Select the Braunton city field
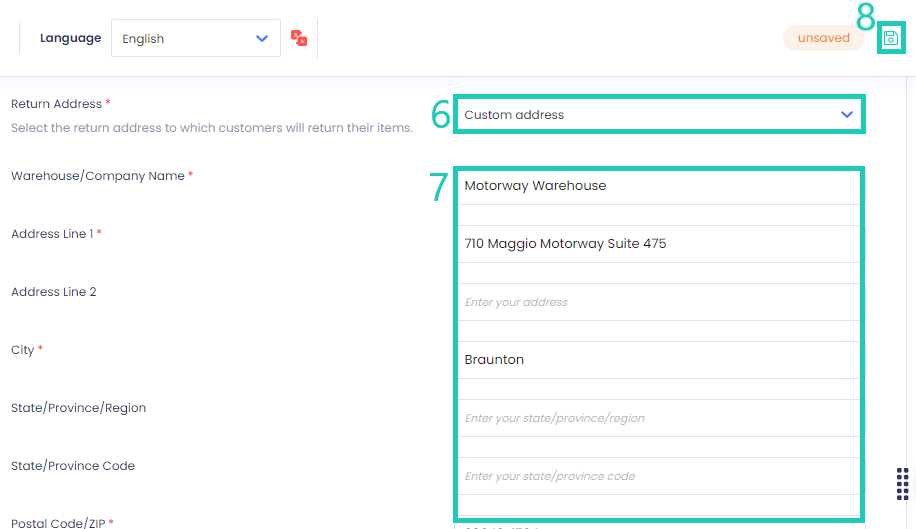916x529 pixels. (659, 360)
